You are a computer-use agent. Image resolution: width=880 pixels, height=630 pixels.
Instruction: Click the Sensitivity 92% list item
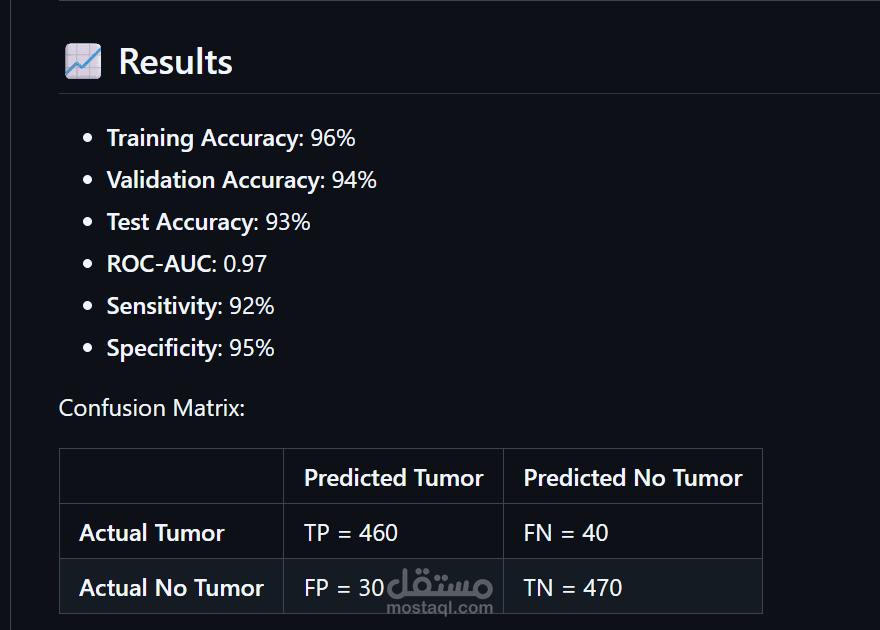coord(190,306)
